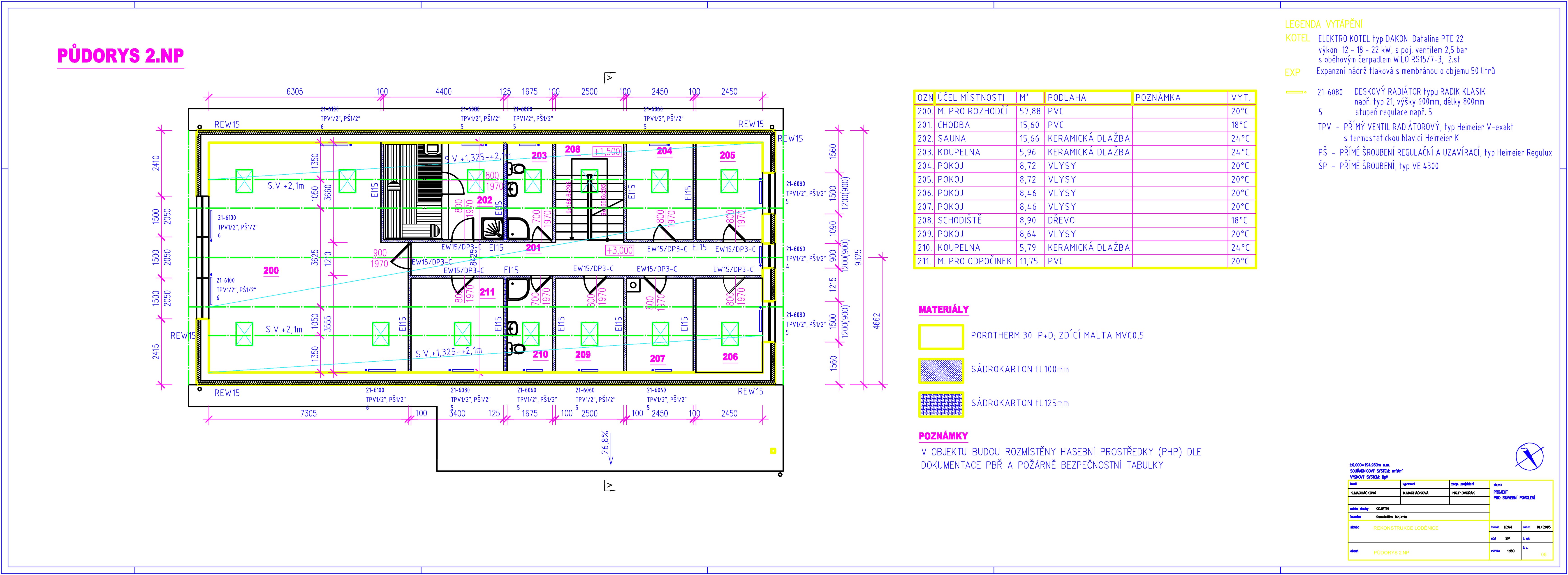Click the M. PRO ODPOČINEK table cell
This screenshot has height=575, width=1568.
pos(975,261)
